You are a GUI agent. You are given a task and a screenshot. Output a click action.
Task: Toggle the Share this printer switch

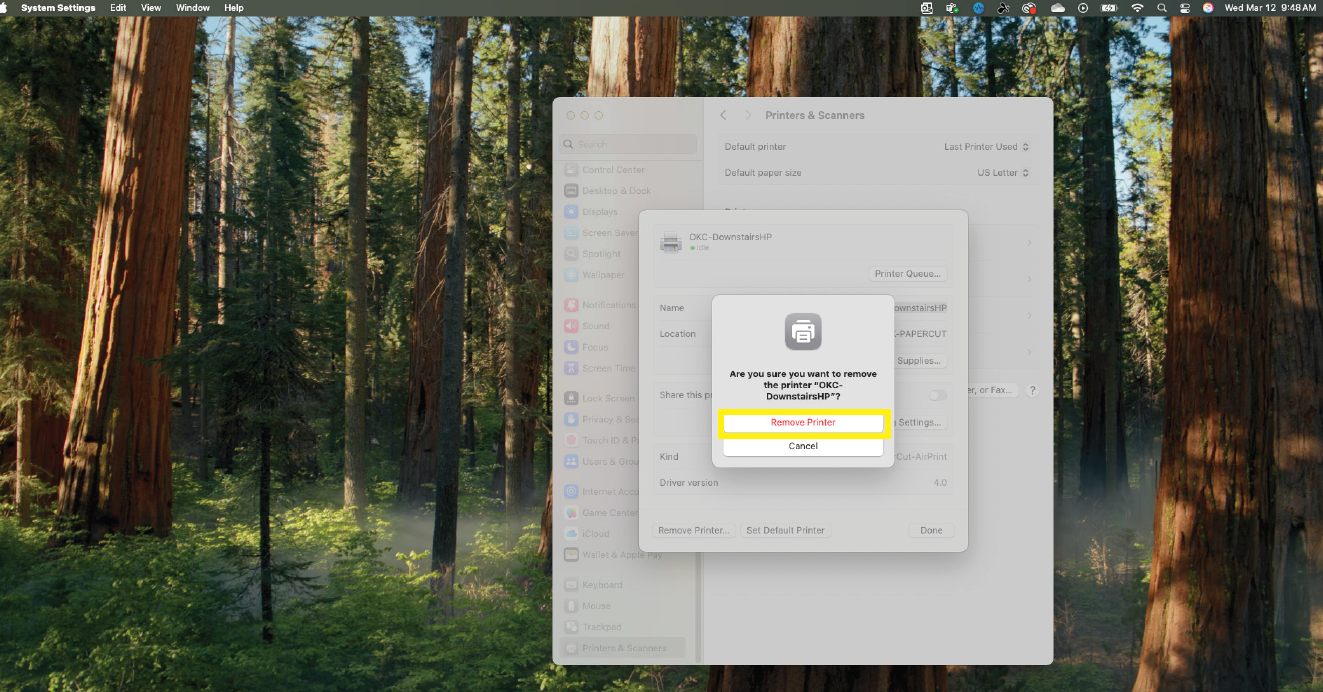pyautogui.click(x=938, y=395)
